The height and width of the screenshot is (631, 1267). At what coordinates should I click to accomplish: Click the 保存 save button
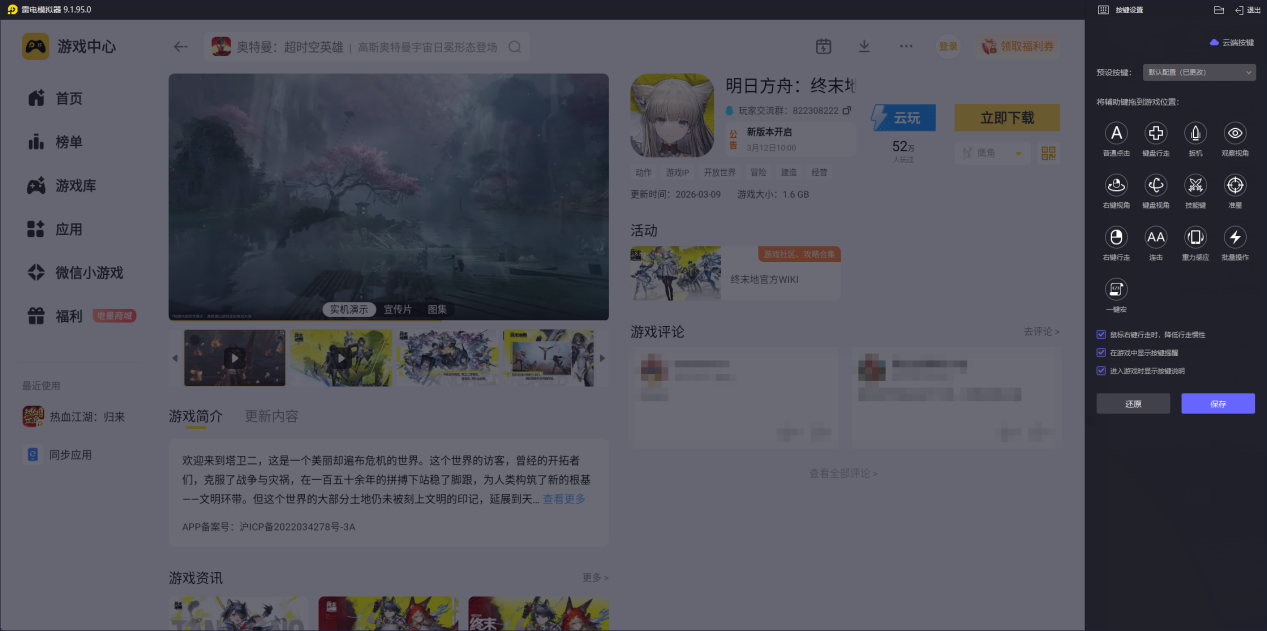pos(1218,404)
